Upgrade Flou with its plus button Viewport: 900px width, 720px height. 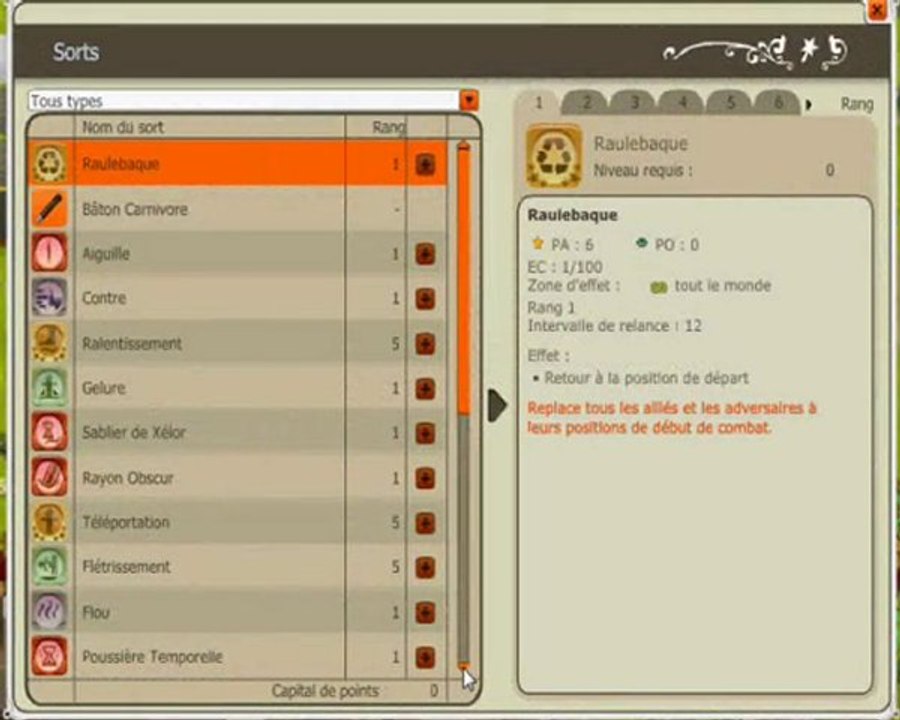pyautogui.click(x=425, y=613)
